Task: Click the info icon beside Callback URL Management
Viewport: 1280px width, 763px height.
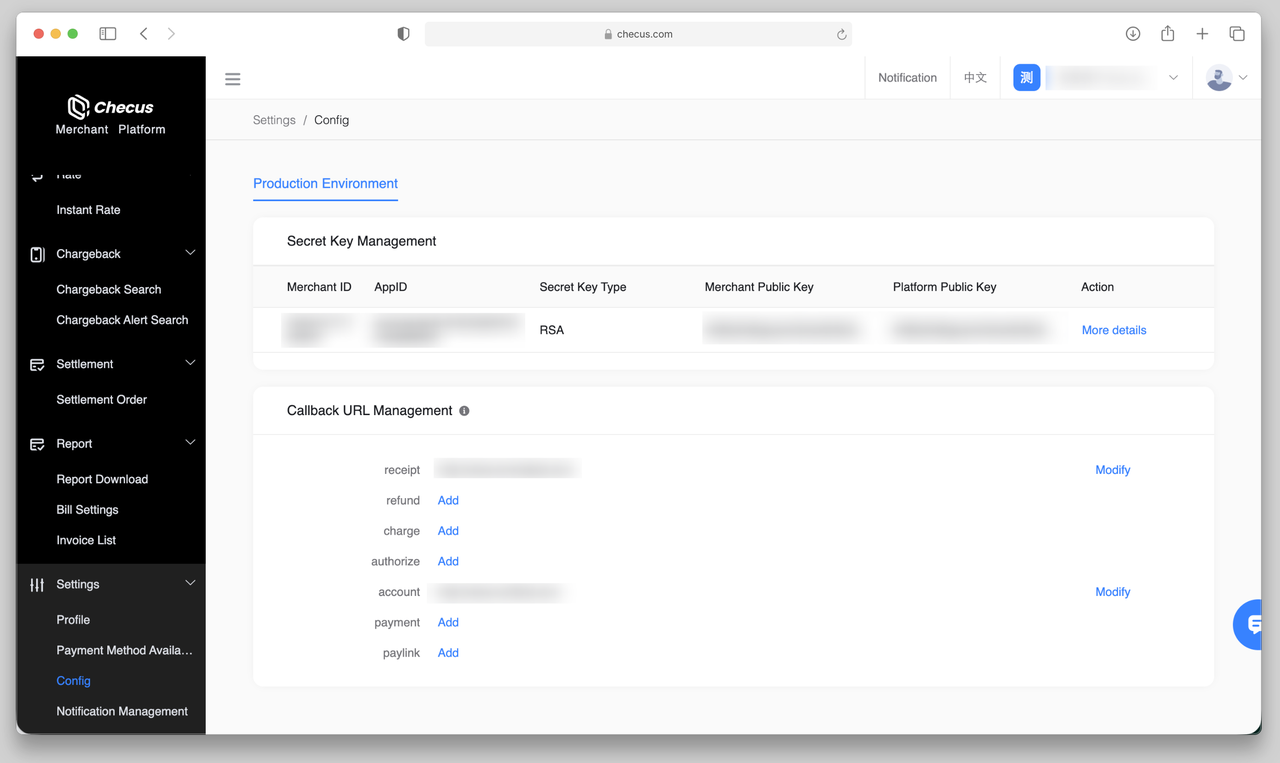Action: [x=464, y=411]
